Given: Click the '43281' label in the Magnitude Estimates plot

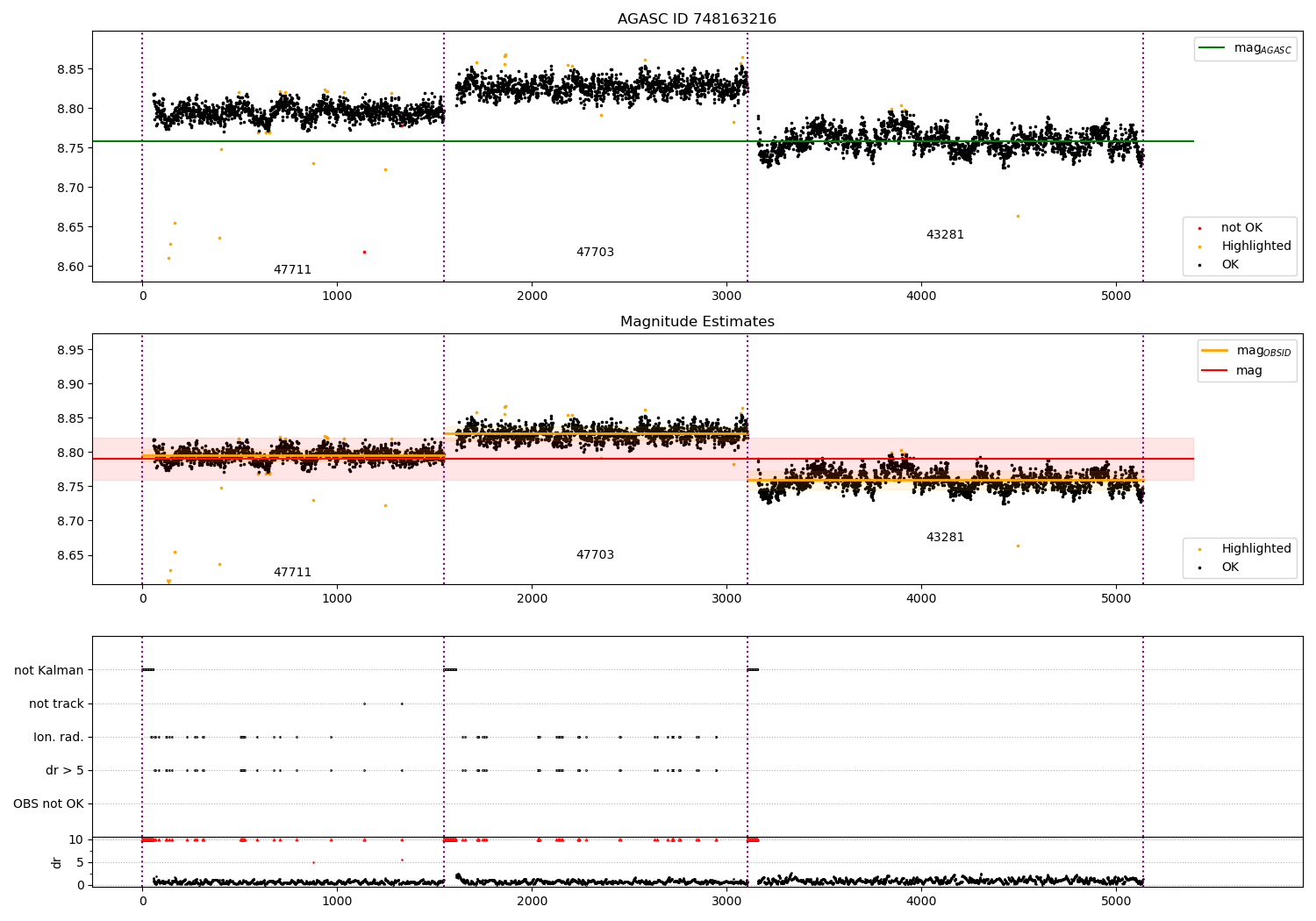Looking at the screenshot, I should 945,537.
